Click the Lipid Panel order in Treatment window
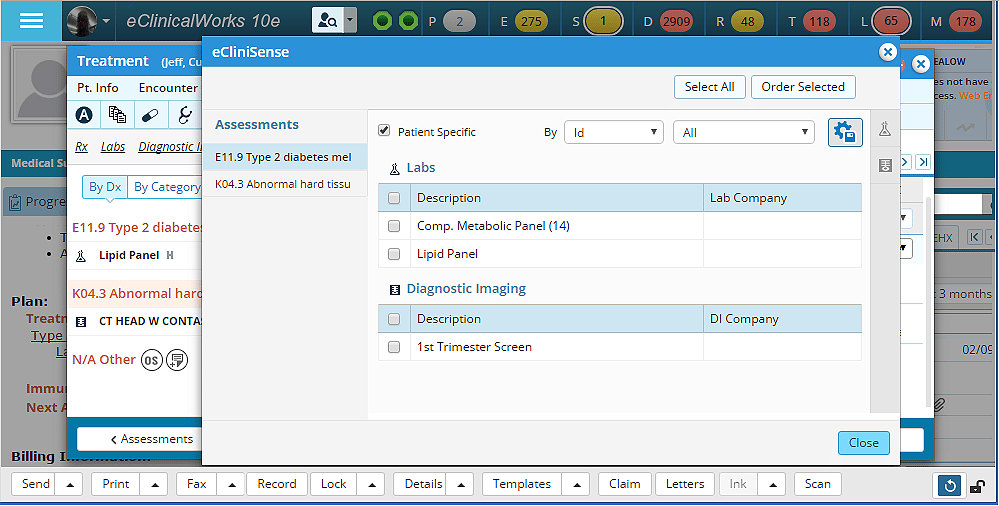This screenshot has width=999, height=506. point(129,256)
